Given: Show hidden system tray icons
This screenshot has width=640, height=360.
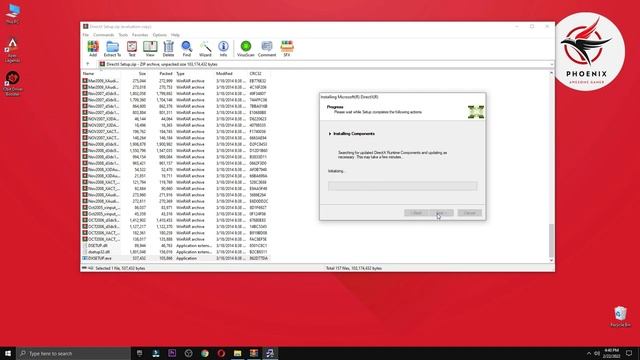Looking at the screenshot, I should (x=589, y=353).
